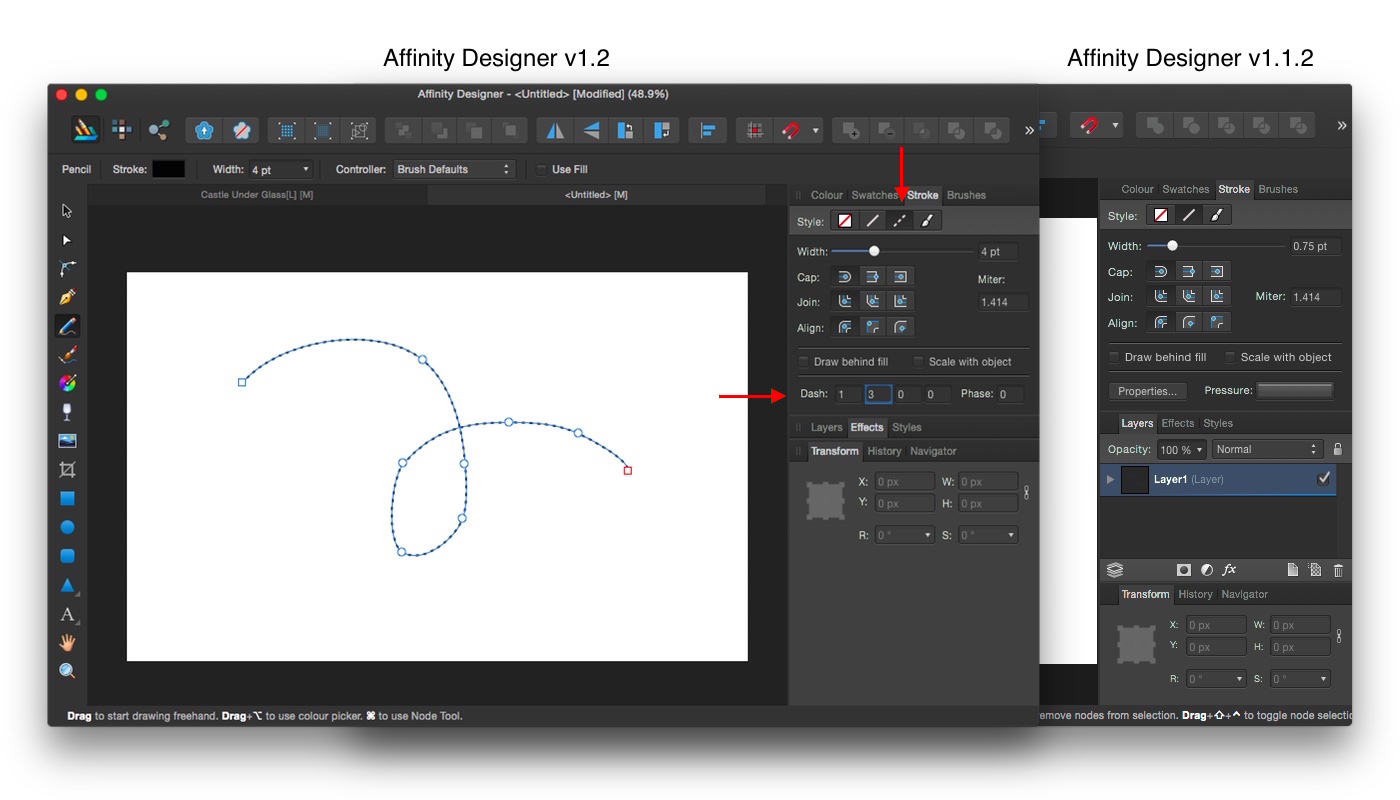The image size is (1400, 800).
Task: Switch to the Draw Persona icon
Action: [85, 129]
